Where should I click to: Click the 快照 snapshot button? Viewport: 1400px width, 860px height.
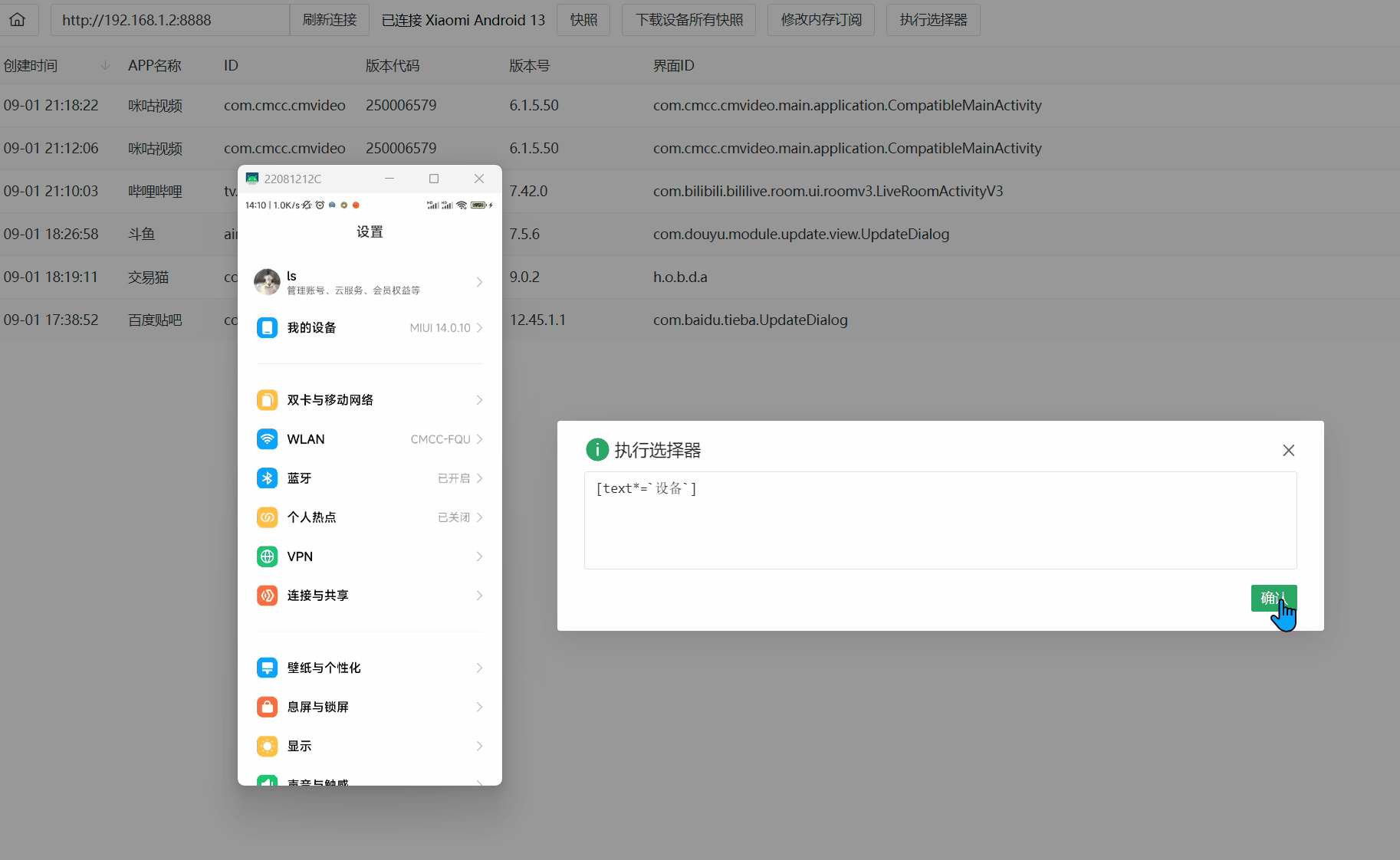point(583,19)
